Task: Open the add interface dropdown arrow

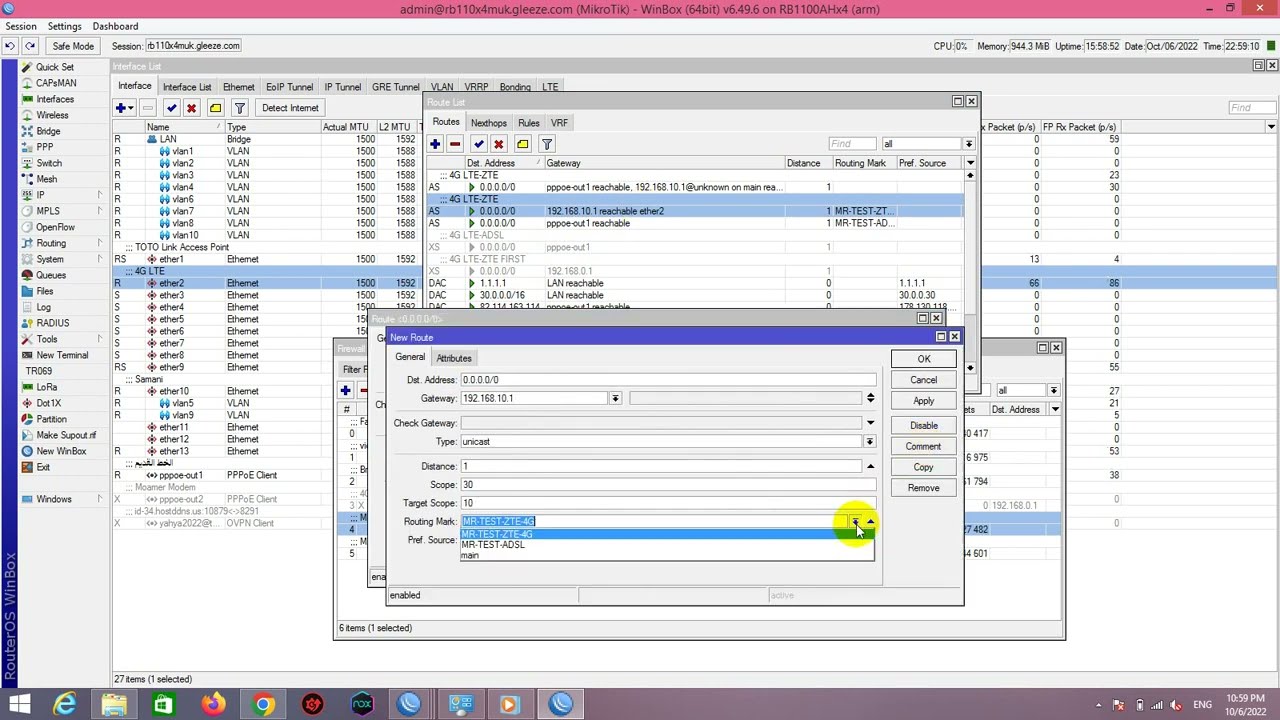Action: [x=132, y=108]
